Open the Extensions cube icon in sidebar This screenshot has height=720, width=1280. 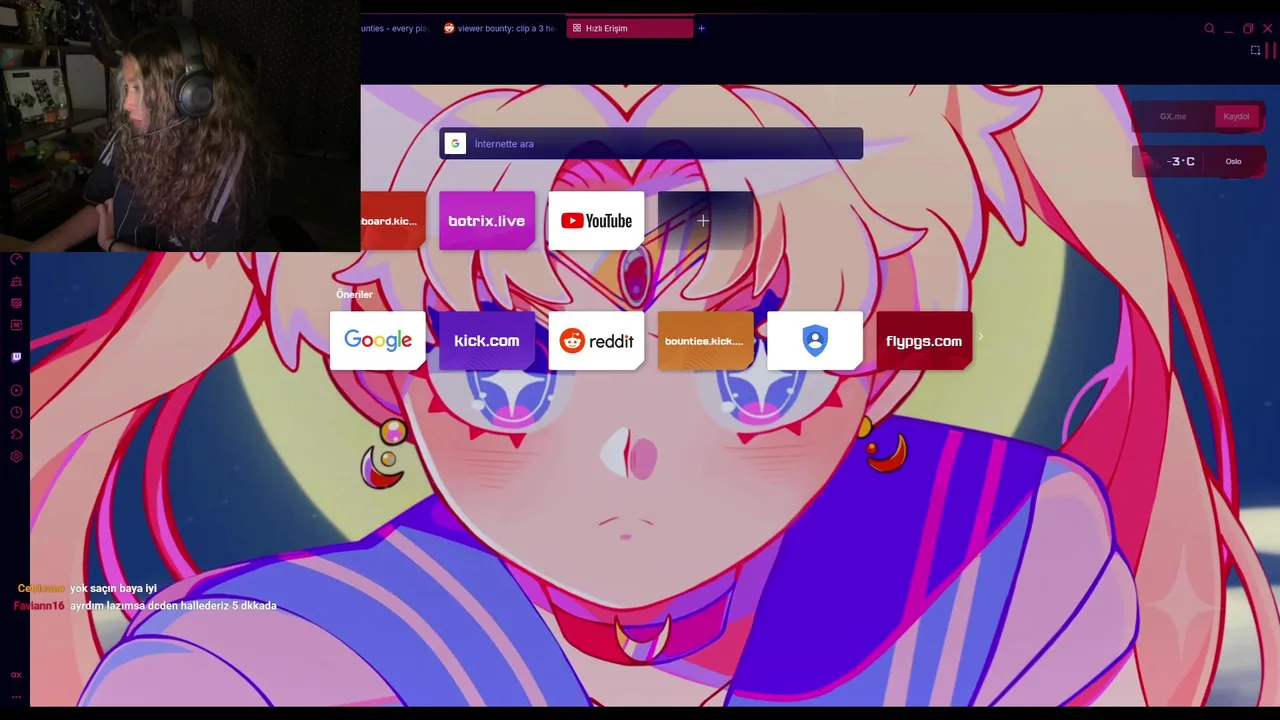pyautogui.click(x=16, y=434)
